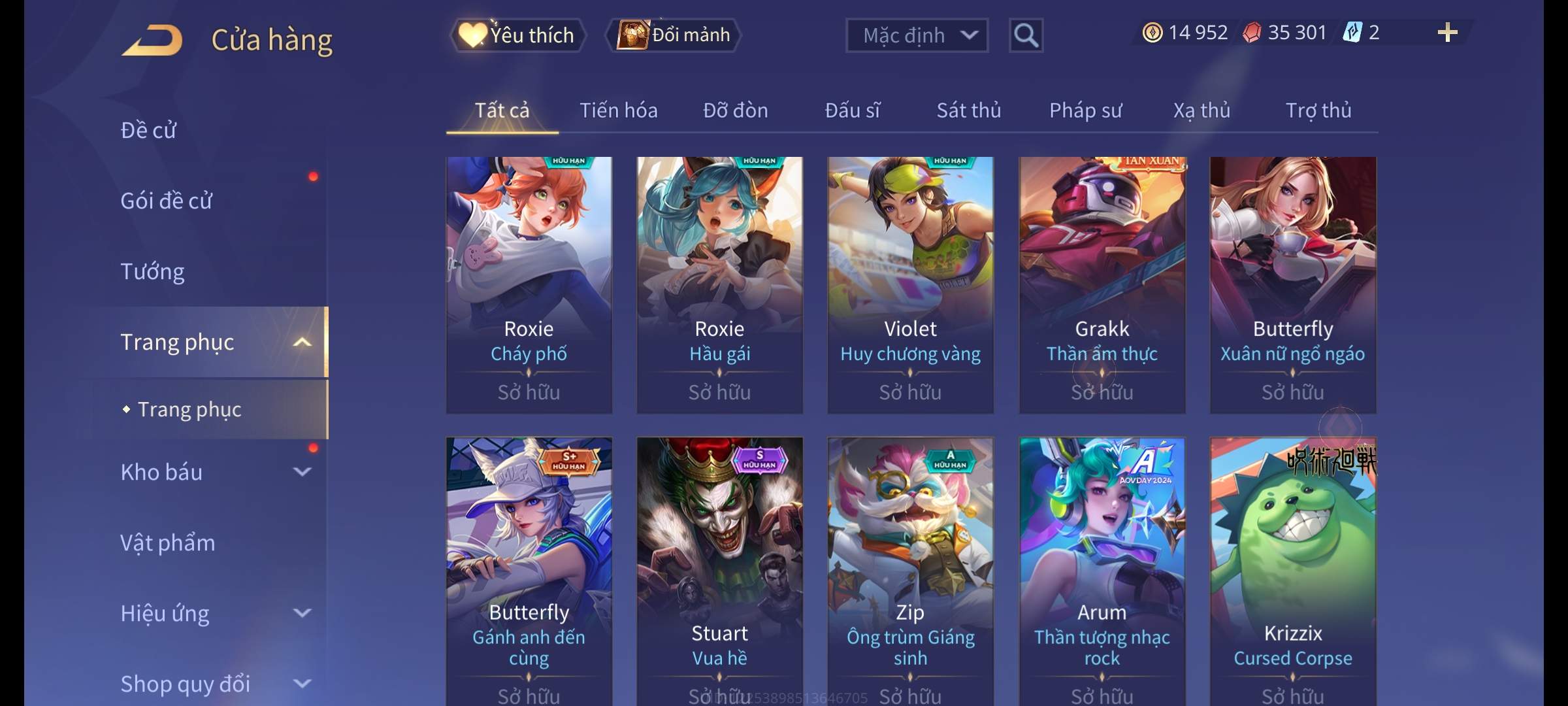Open the Mặc định sort dropdown
The height and width of the screenshot is (706, 1568).
(917, 35)
